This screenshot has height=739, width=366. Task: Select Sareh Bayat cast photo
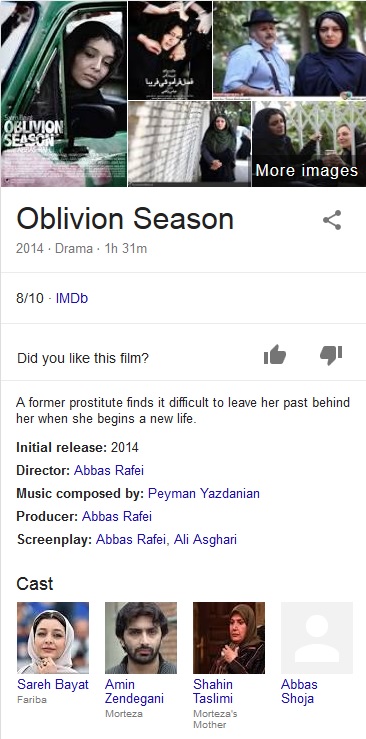53,638
